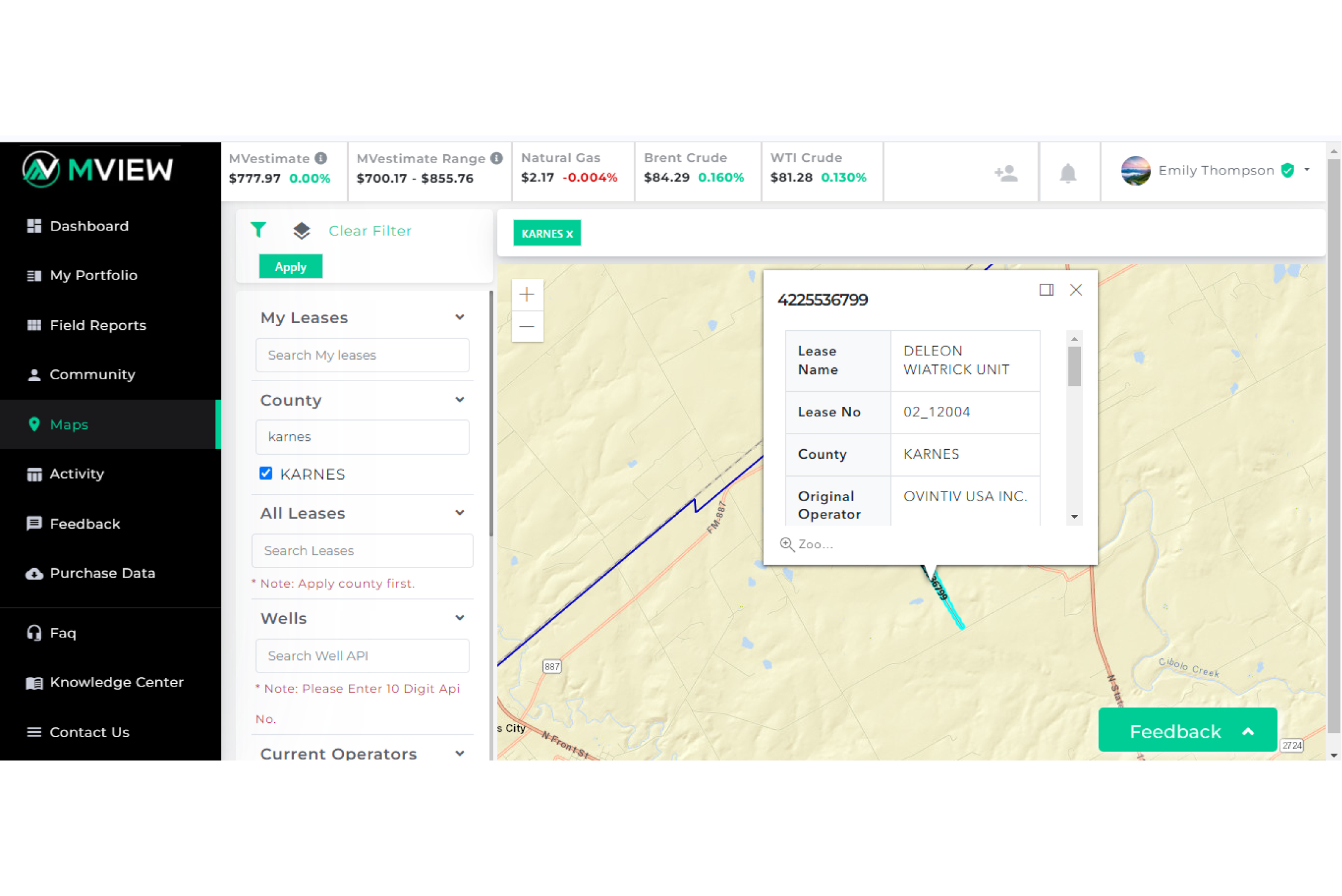This screenshot has height=896, width=1342.
Task: Click the filter funnel icon
Action: coord(258,230)
